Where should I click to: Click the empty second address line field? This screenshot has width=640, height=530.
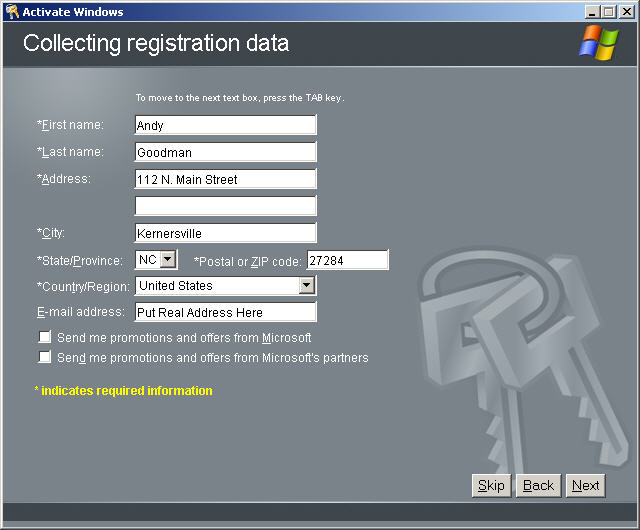point(225,206)
